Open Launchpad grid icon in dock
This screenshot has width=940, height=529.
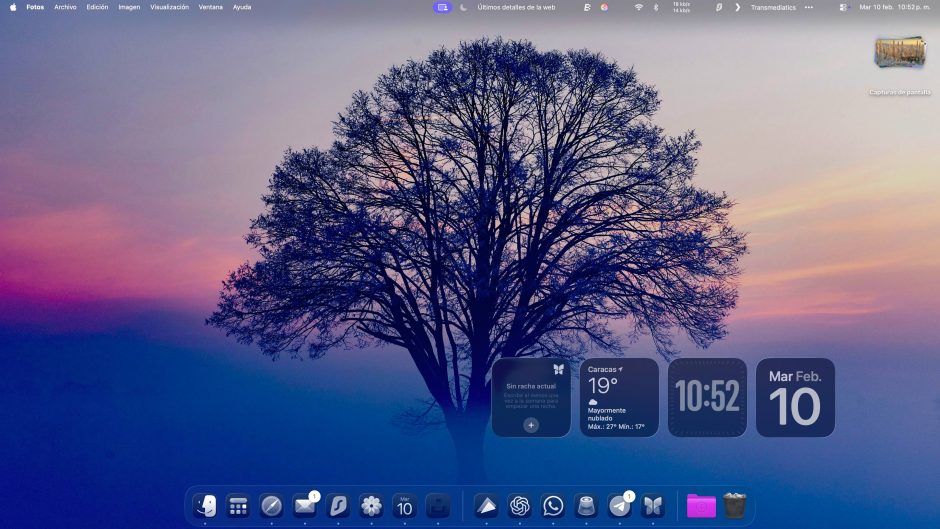click(x=238, y=506)
